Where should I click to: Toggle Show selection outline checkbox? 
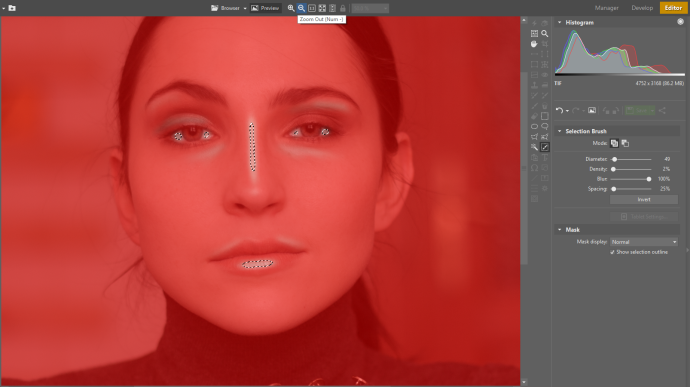click(612, 252)
